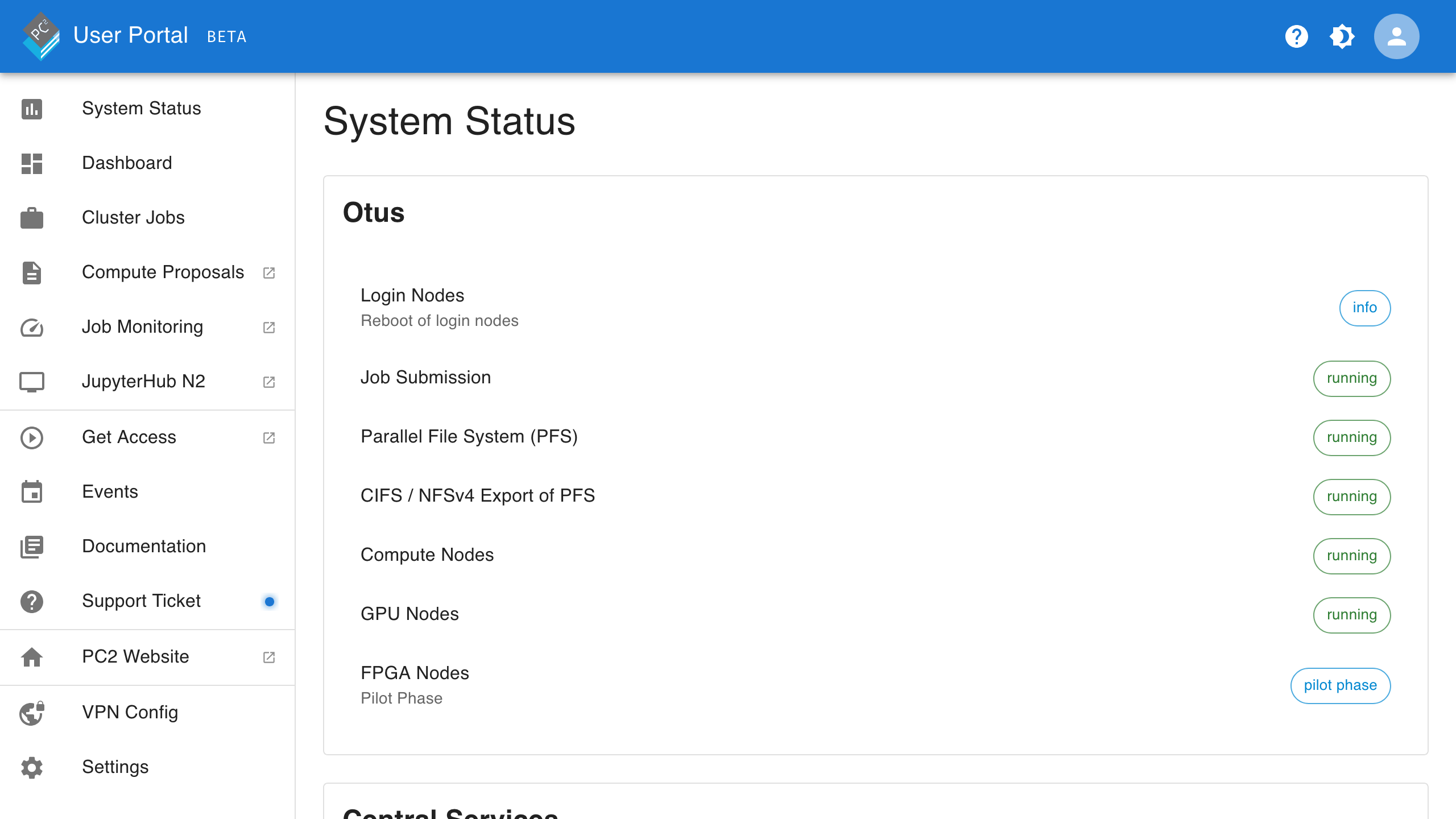Image resolution: width=1456 pixels, height=819 pixels.
Task: Open the user account avatar menu
Action: (x=1396, y=36)
